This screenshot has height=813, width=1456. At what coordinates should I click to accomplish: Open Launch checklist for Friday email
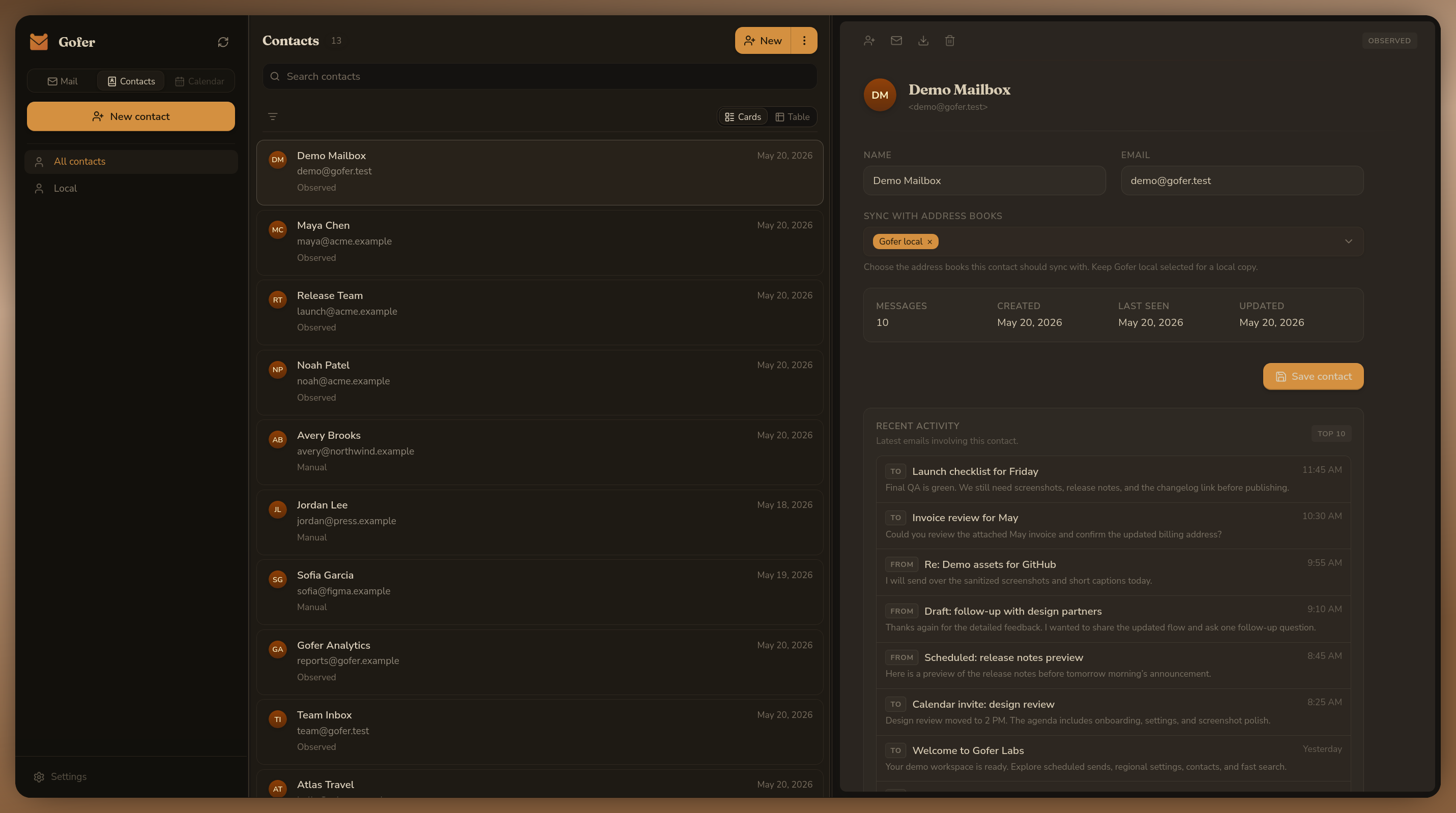click(1113, 479)
